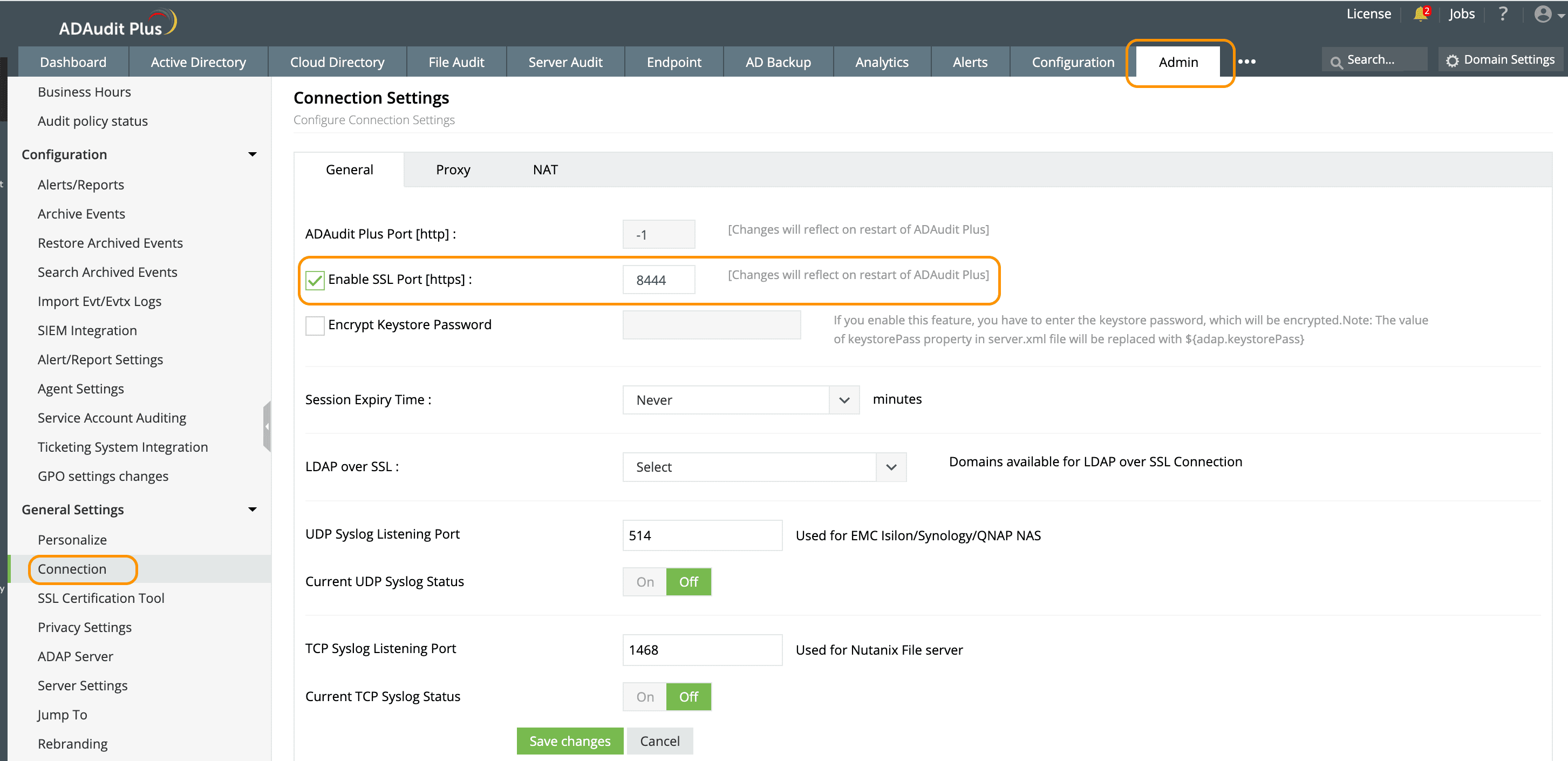
Task: Click the UDP Syslog port field
Action: pos(703,535)
